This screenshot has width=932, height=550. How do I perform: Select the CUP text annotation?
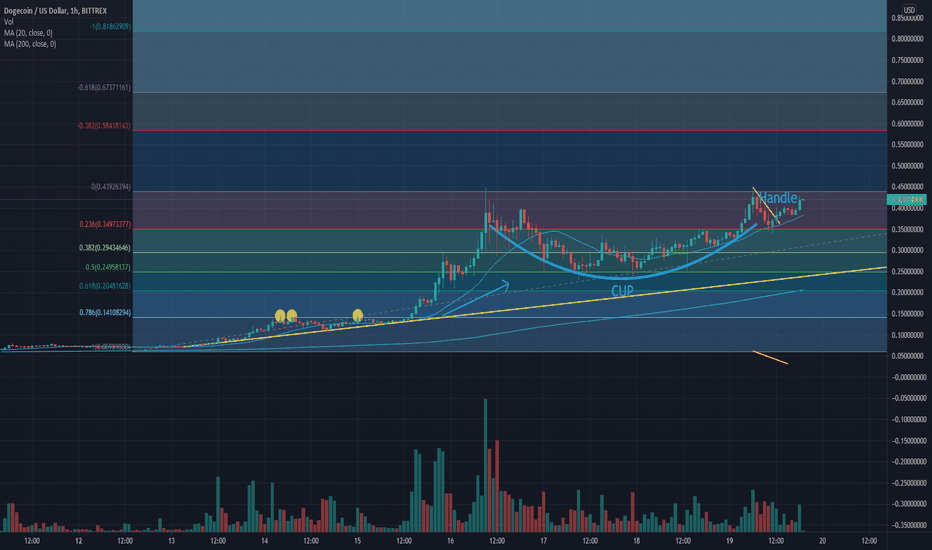(x=622, y=291)
